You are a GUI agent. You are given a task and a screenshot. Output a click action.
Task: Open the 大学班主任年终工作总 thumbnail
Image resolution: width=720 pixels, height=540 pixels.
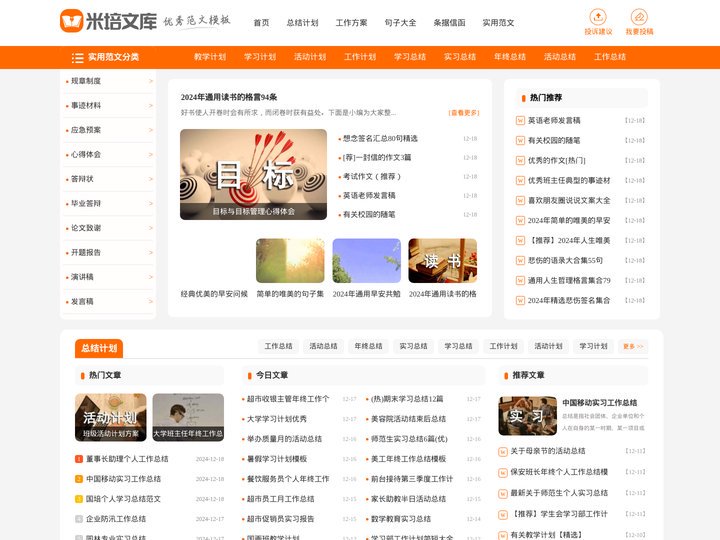point(188,417)
